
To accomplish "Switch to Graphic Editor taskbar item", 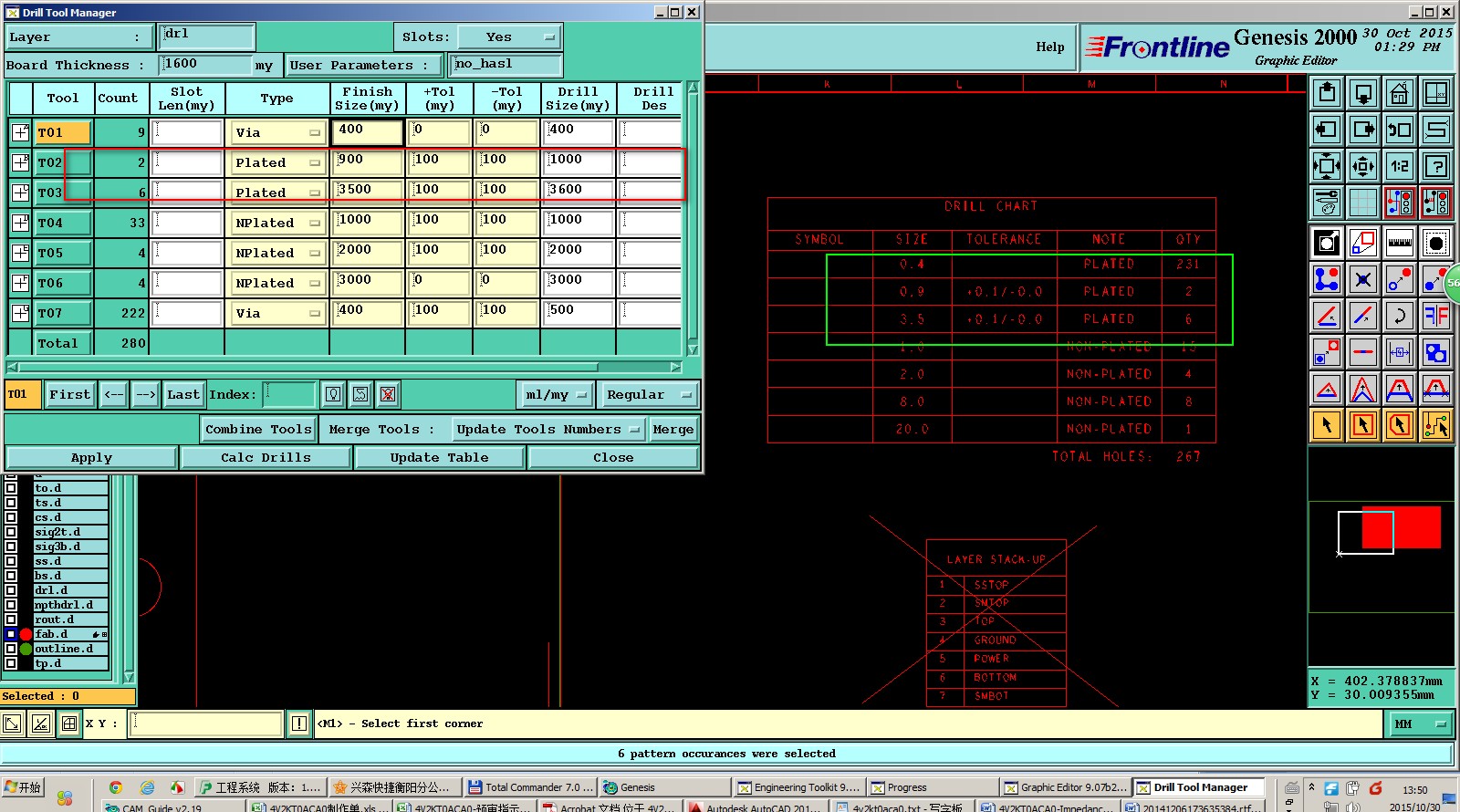I will tap(1066, 787).
